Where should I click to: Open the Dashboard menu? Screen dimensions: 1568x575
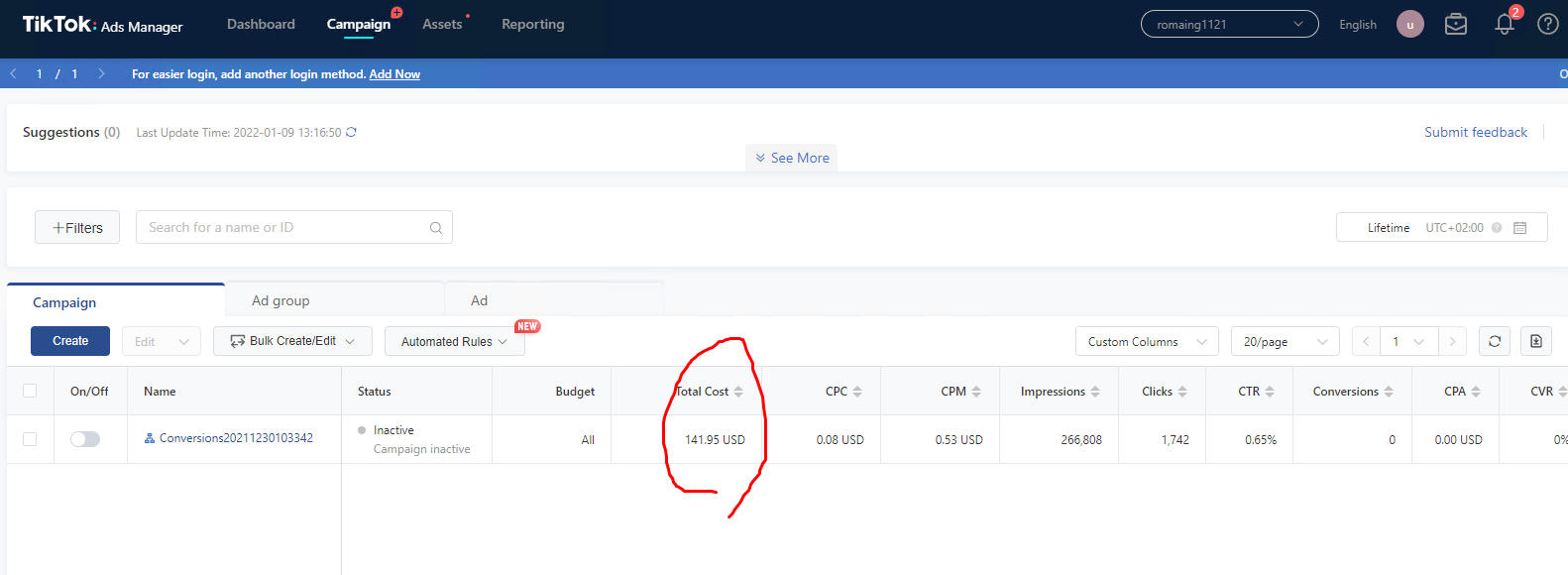261,24
